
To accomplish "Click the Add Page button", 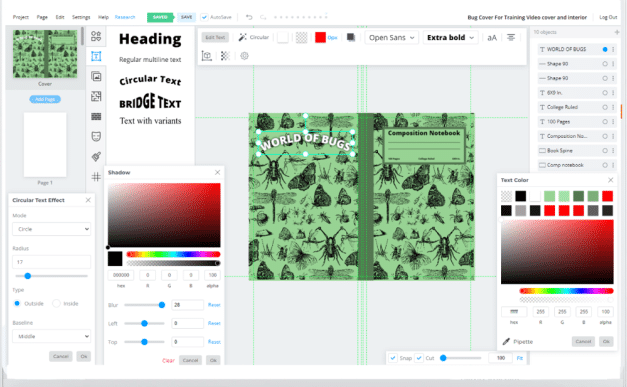I will point(45,99).
